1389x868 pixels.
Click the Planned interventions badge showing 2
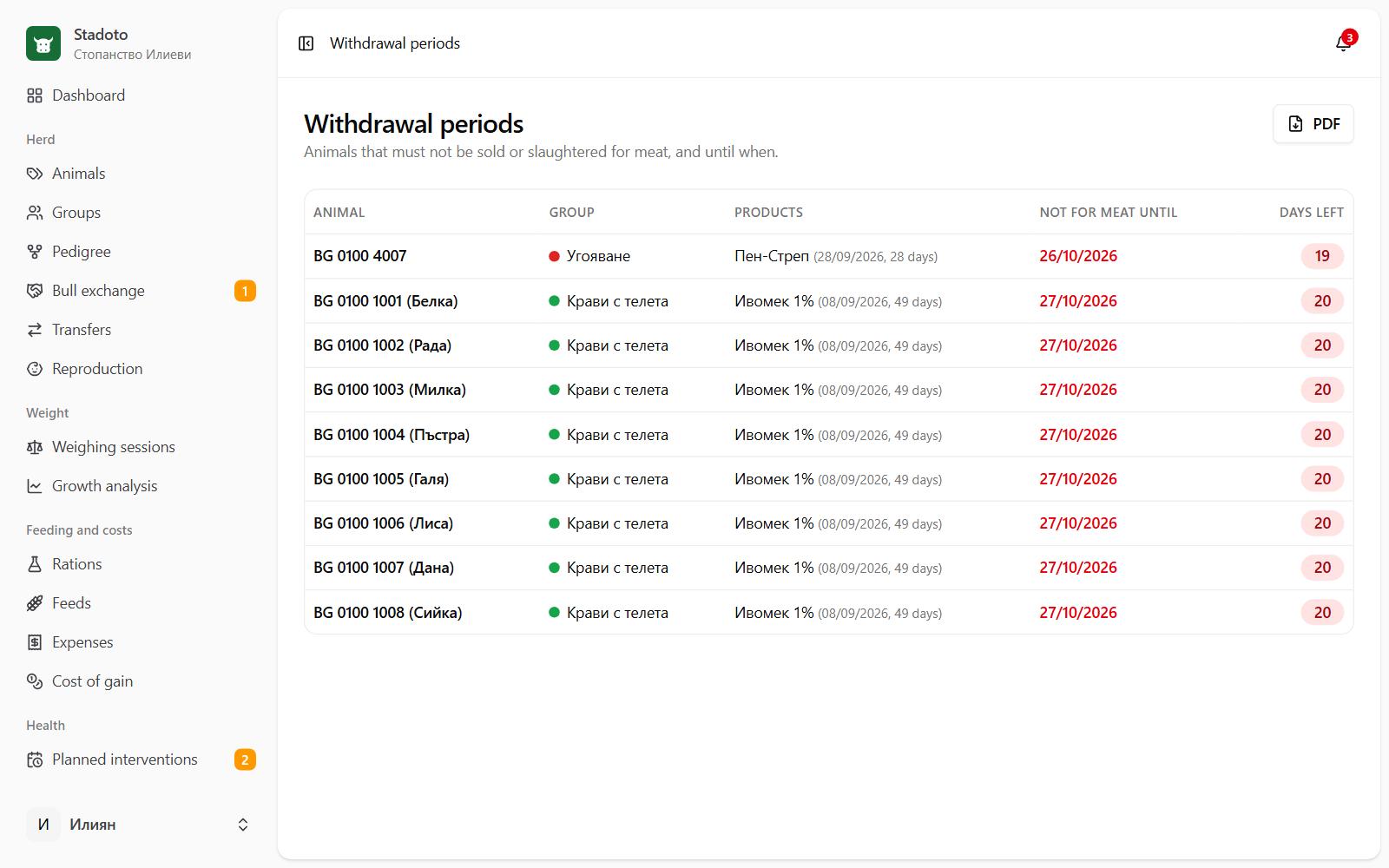(x=245, y=759)
